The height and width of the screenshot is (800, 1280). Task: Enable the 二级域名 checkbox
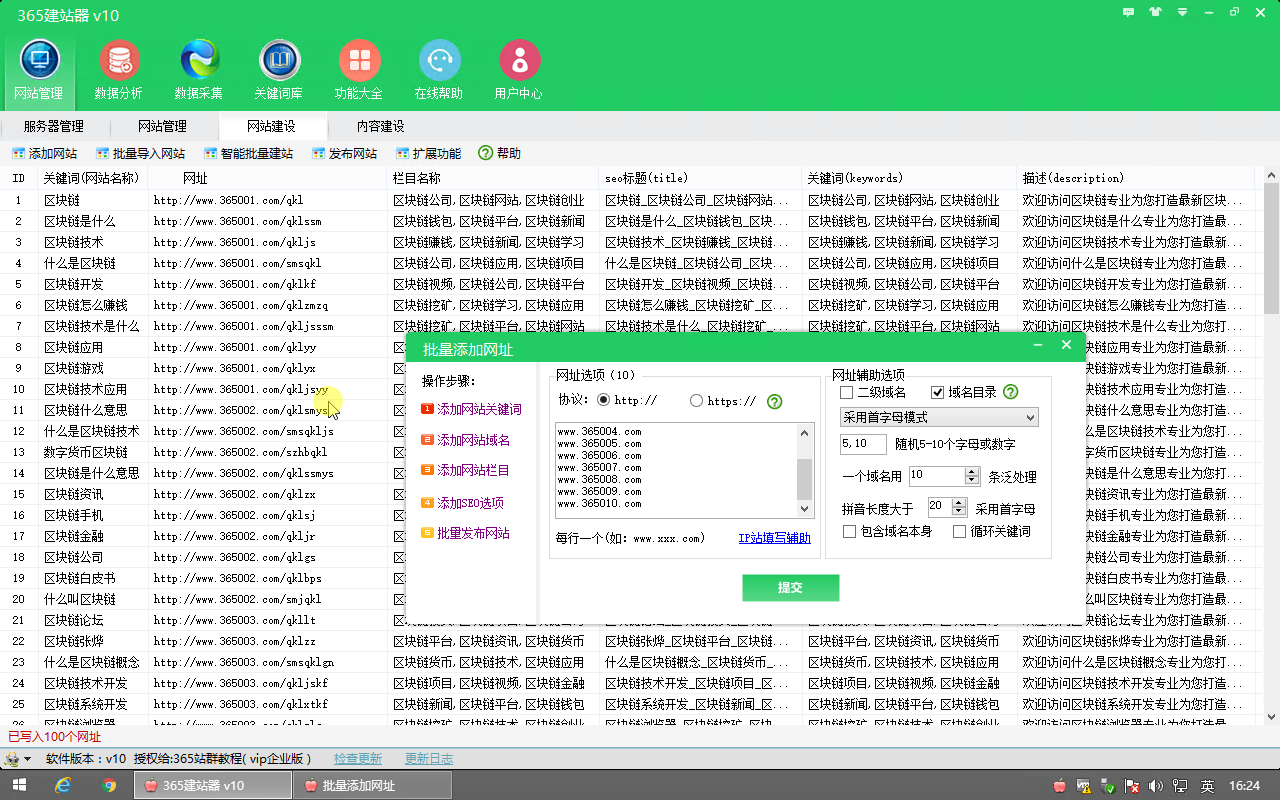(847, 392)
